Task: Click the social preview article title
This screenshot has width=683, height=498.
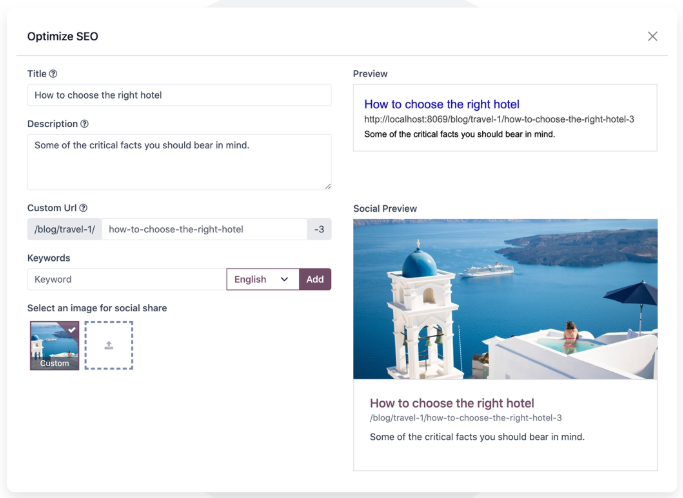Action: tap(452, 404)
